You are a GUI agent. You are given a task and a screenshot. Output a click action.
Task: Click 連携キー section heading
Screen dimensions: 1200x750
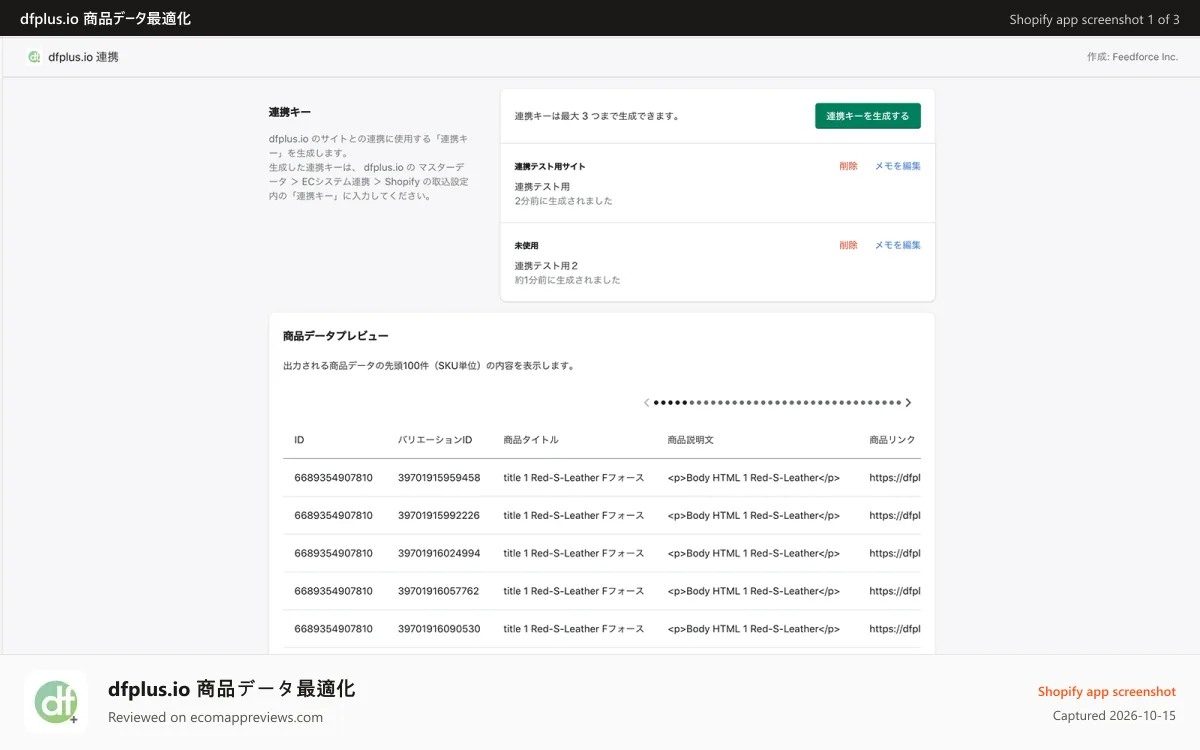(290, 112)
